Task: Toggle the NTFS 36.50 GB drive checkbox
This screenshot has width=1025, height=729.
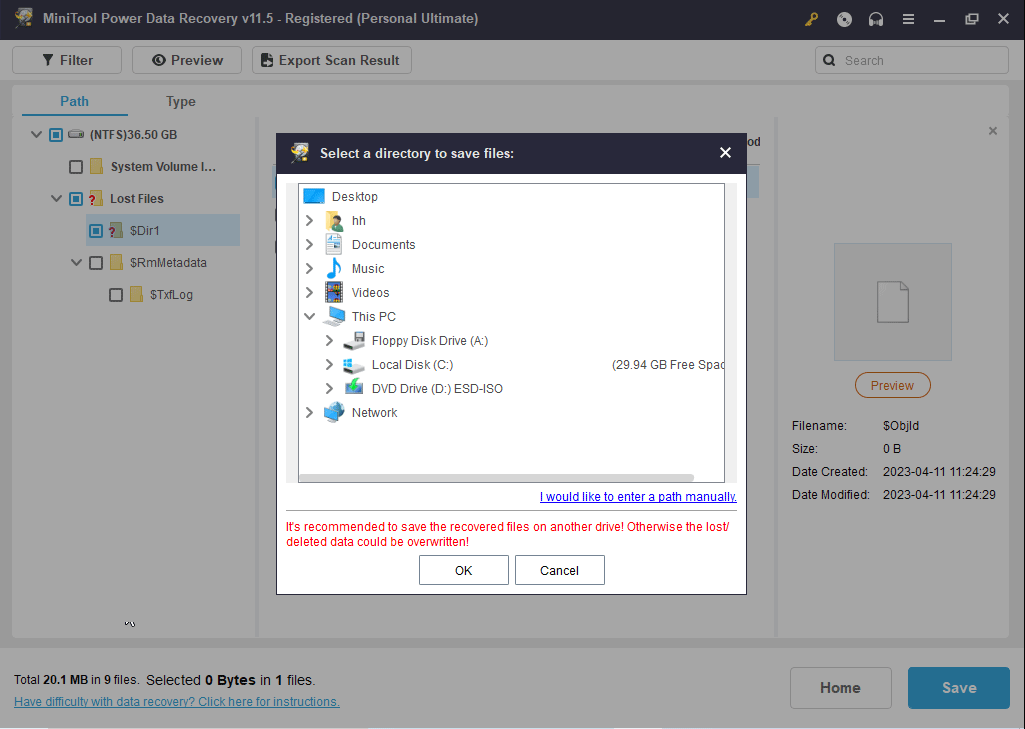Action: click(x=56, y=135)
